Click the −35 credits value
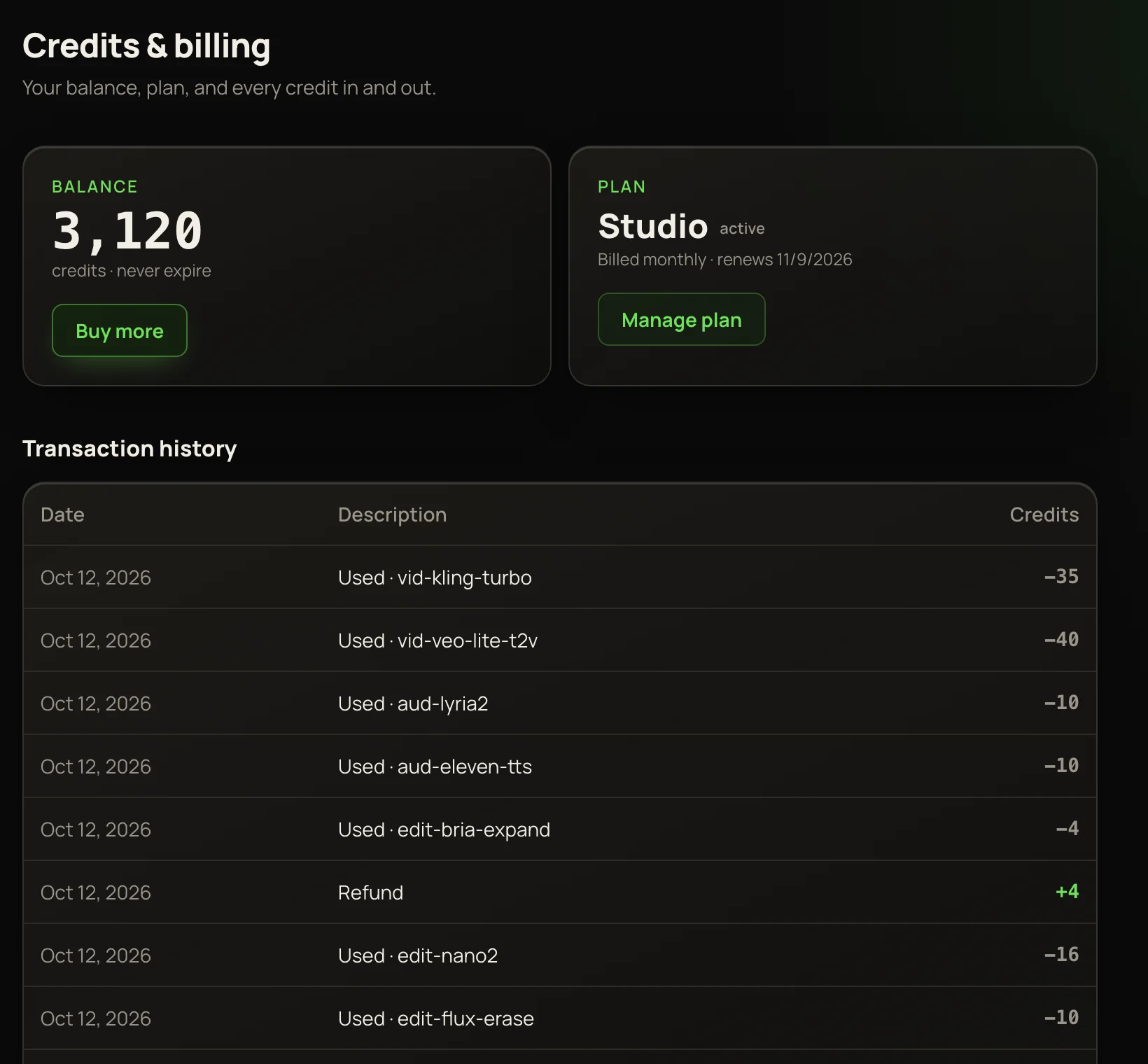 click(x=1061, y=576)
